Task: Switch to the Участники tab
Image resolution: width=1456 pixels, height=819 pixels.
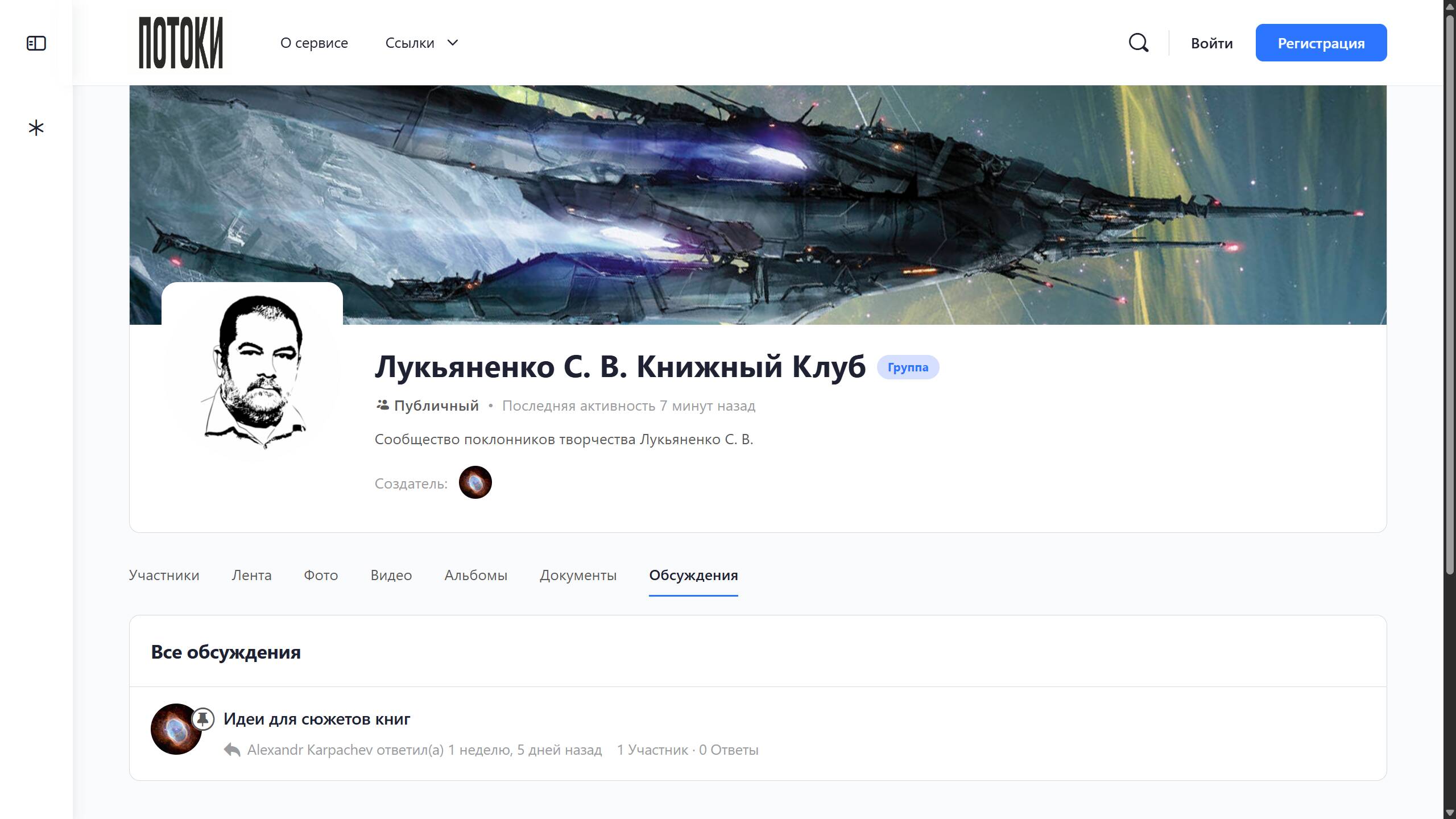Action: coord(163,575)
